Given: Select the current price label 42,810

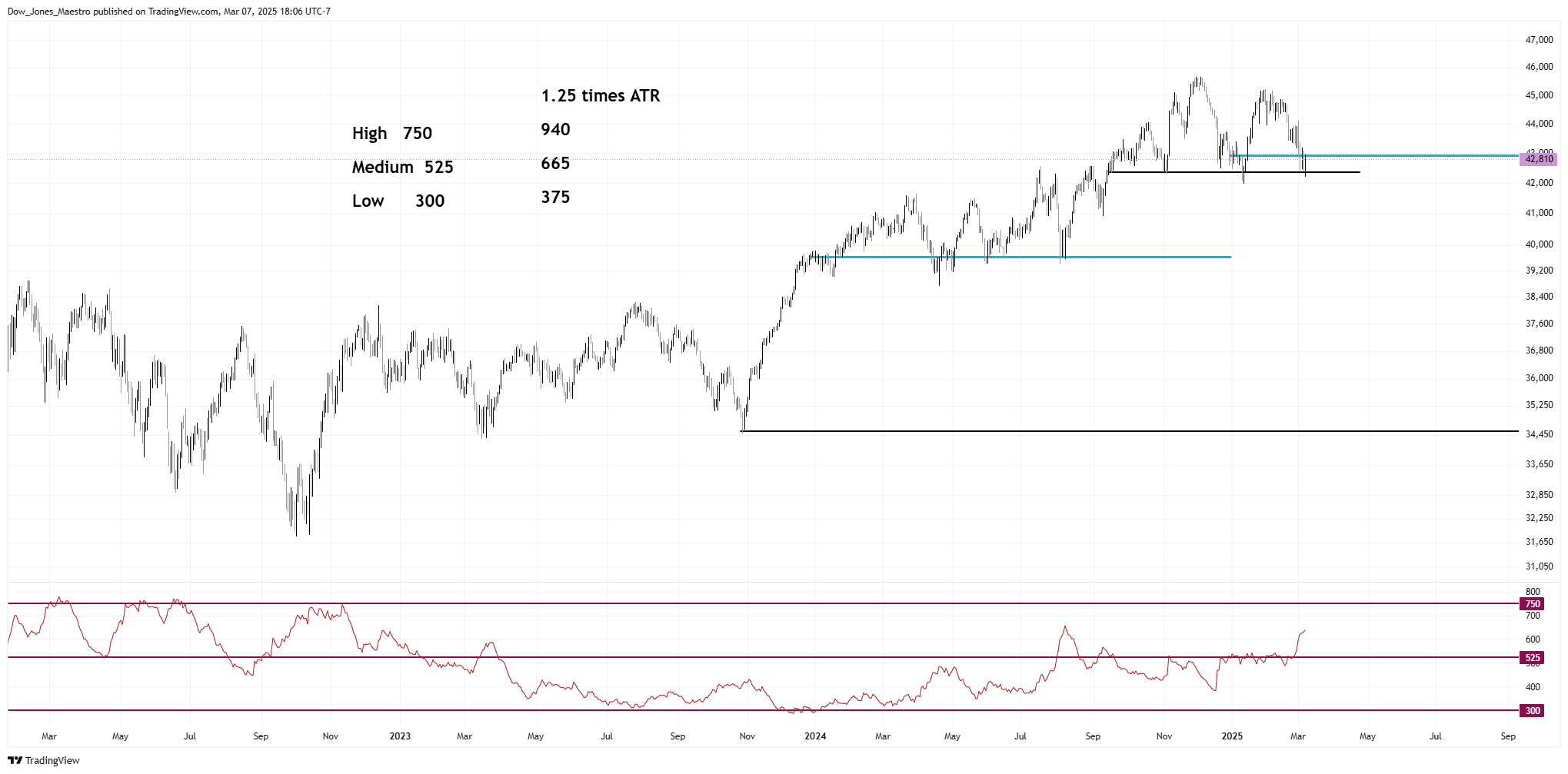Looking at the screenshot, I should coord(1539,159).
